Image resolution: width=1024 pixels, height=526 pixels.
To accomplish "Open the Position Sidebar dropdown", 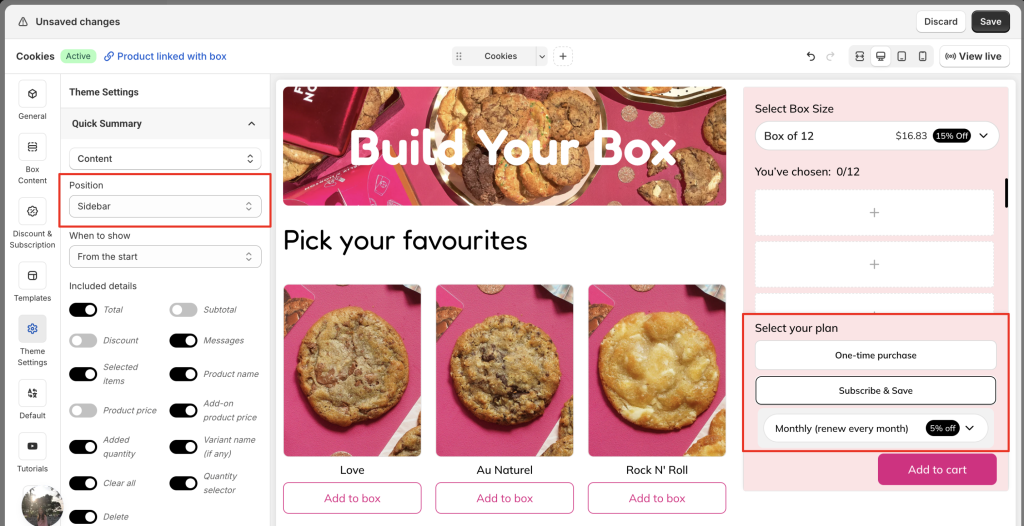I will coord(165,206).
